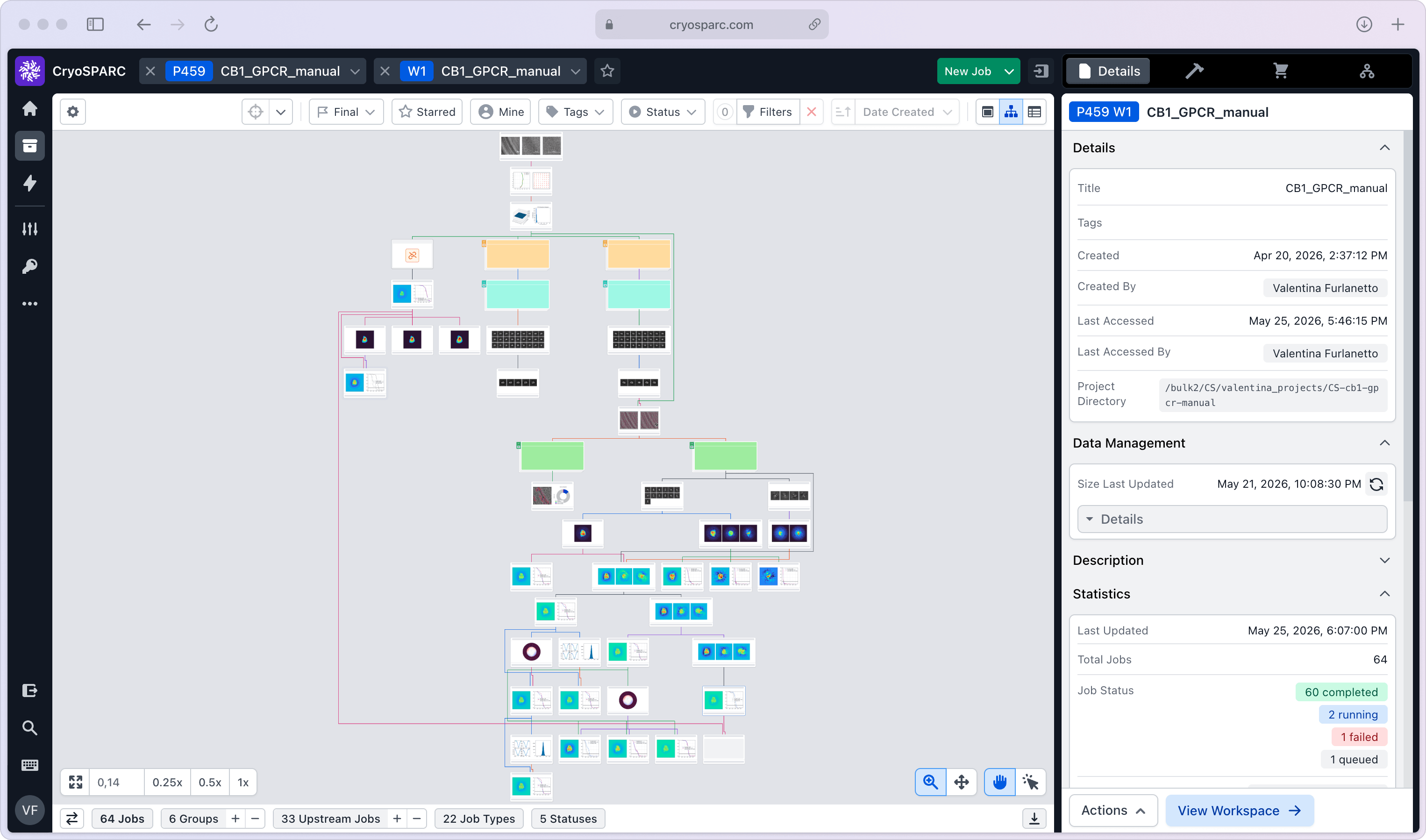Open the hierarchy tree tab icon
The height and width of the screenshot is (840, 1426).
(x=1367, y=71)
